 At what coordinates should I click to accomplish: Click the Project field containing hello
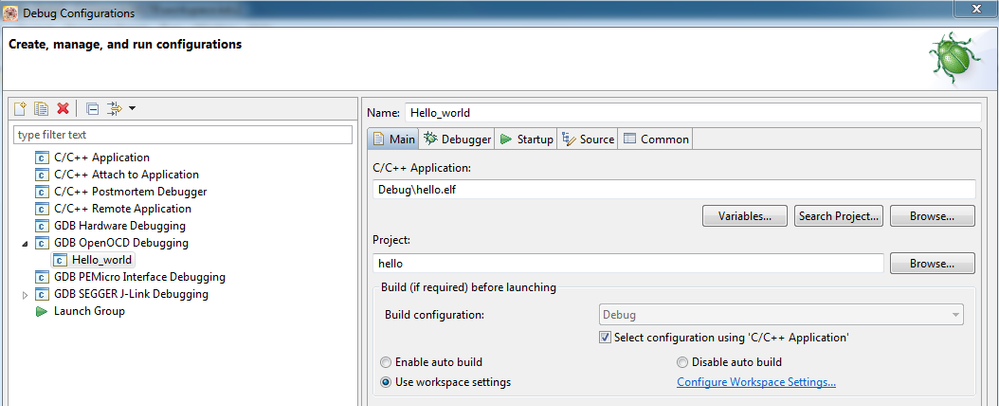(628, 263)
